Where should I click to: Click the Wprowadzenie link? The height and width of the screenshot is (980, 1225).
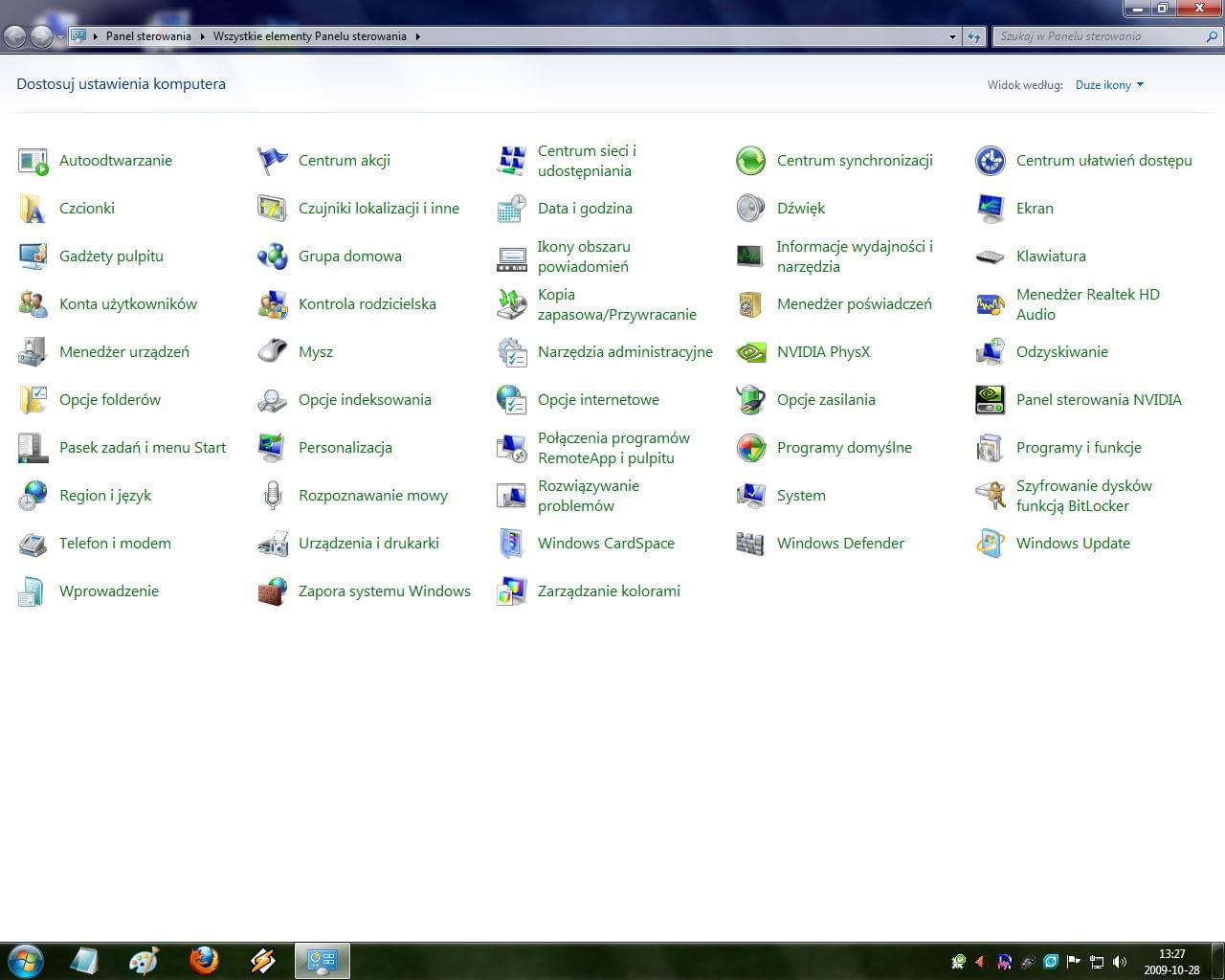109,591
